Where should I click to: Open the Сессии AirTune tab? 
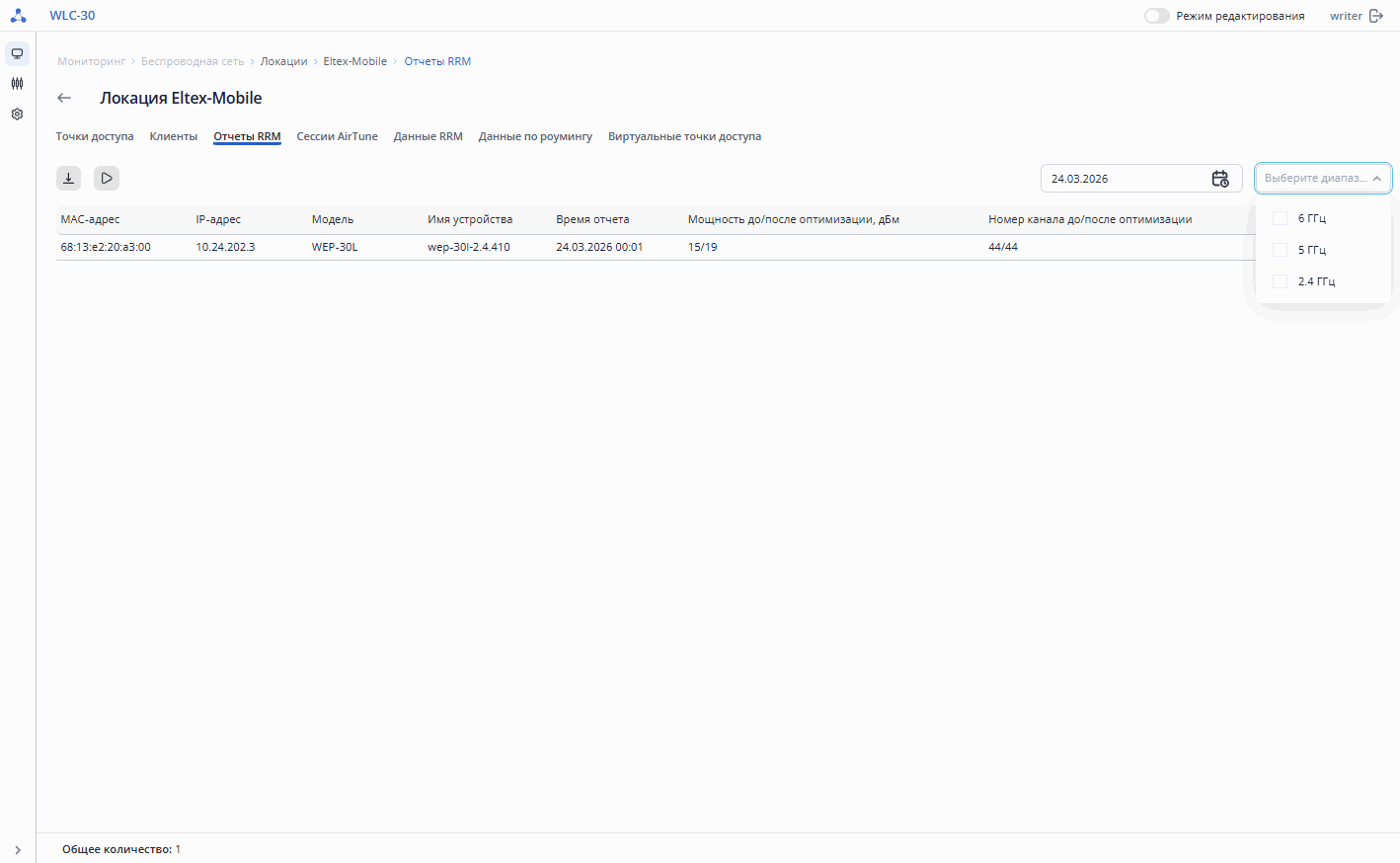337,136
